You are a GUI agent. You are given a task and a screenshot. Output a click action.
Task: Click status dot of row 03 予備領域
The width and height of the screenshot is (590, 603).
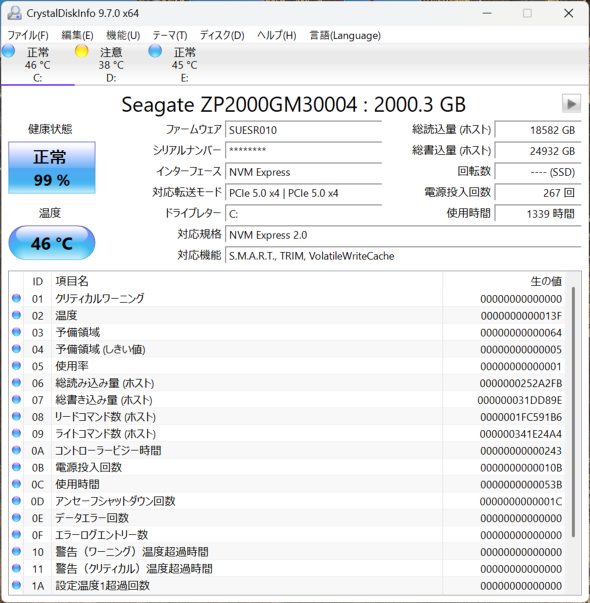tap(16, 332)
